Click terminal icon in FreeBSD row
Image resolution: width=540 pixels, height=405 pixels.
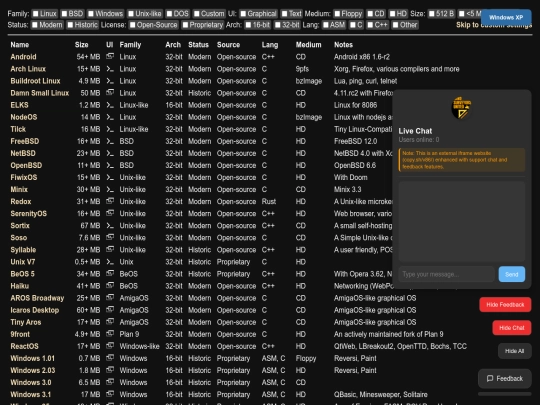click(110, 141)
